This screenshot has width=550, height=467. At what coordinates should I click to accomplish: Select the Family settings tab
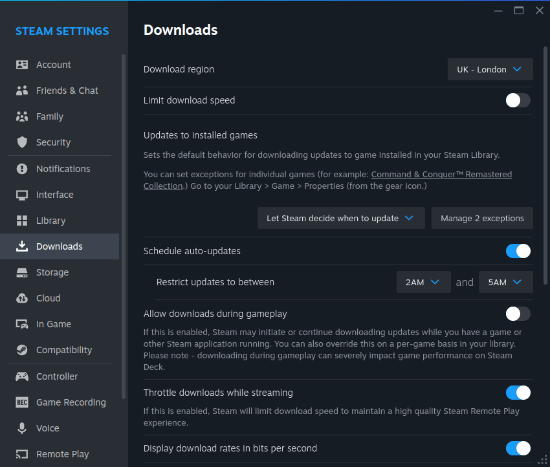pyautogui.click(x=60, y=116)
